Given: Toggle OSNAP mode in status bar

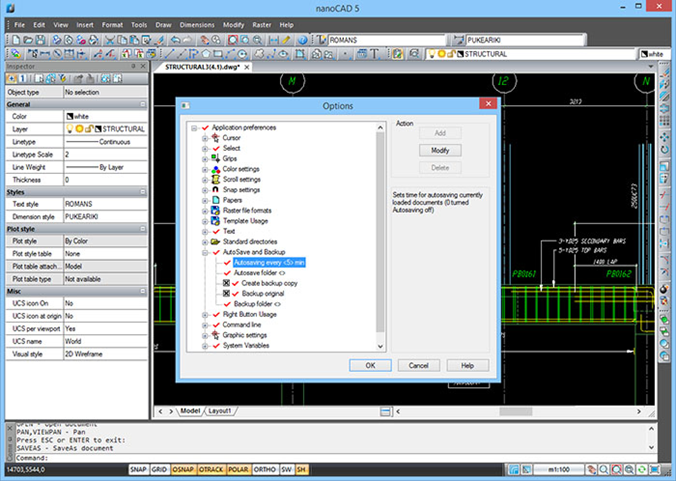Looking at the screenshot, I should pyautogui.click(x=182, y=470).
